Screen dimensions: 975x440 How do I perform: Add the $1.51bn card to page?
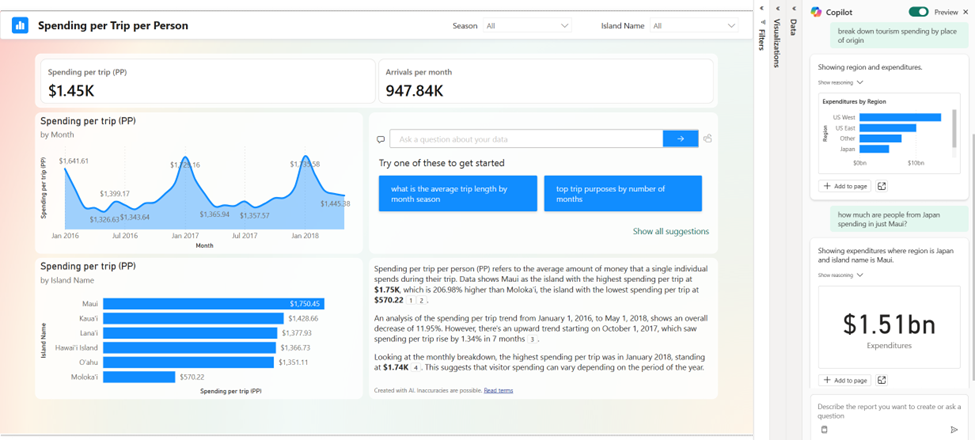point(844,380)
